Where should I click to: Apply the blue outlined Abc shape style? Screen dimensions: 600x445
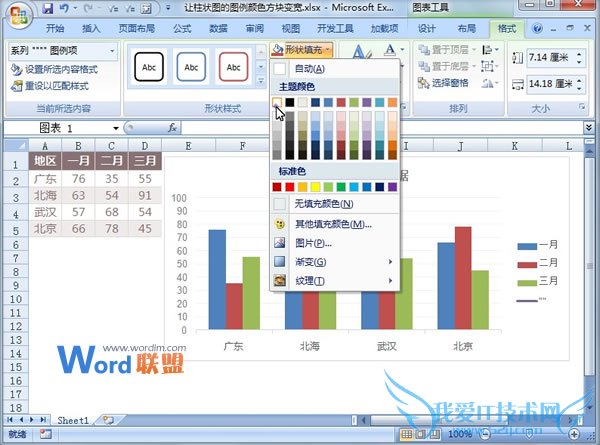tap(191, 67)
